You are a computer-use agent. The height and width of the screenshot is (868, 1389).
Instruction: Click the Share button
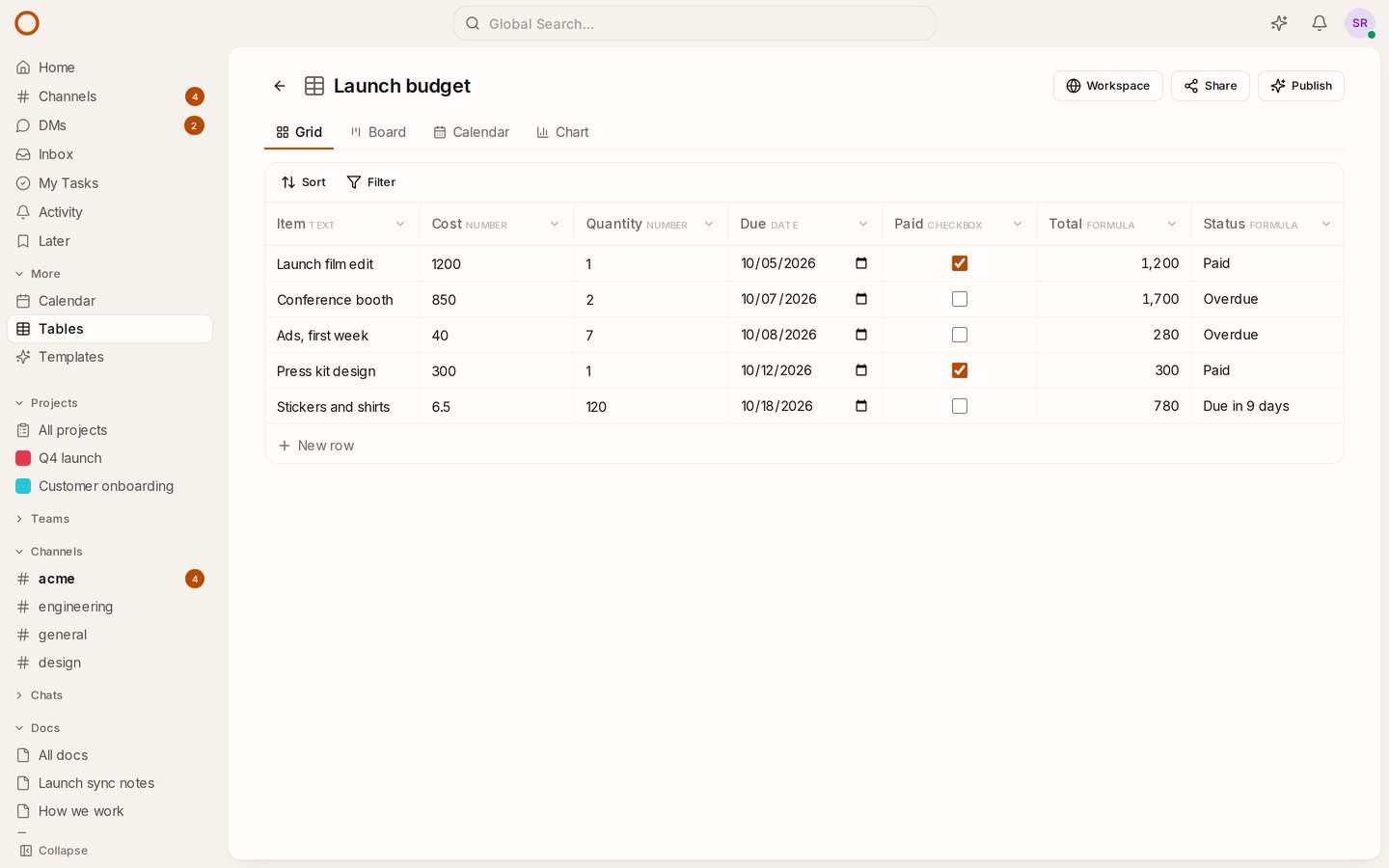pos(1211,86)
